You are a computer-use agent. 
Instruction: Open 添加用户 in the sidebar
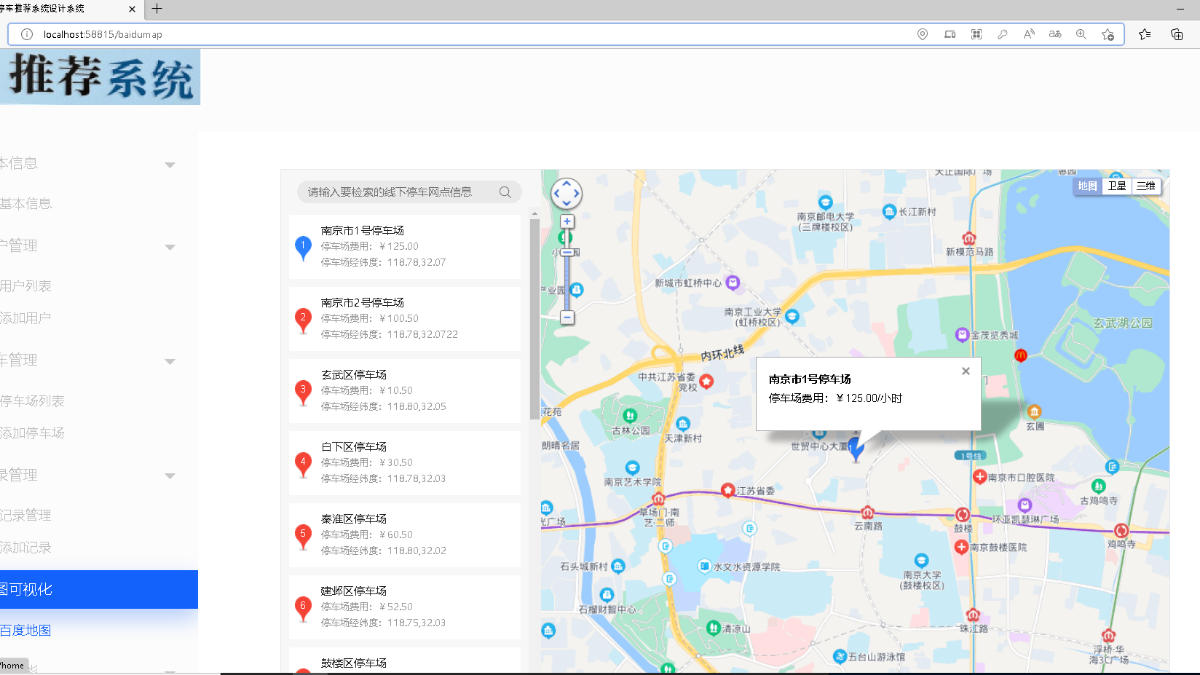pos(26,318)
